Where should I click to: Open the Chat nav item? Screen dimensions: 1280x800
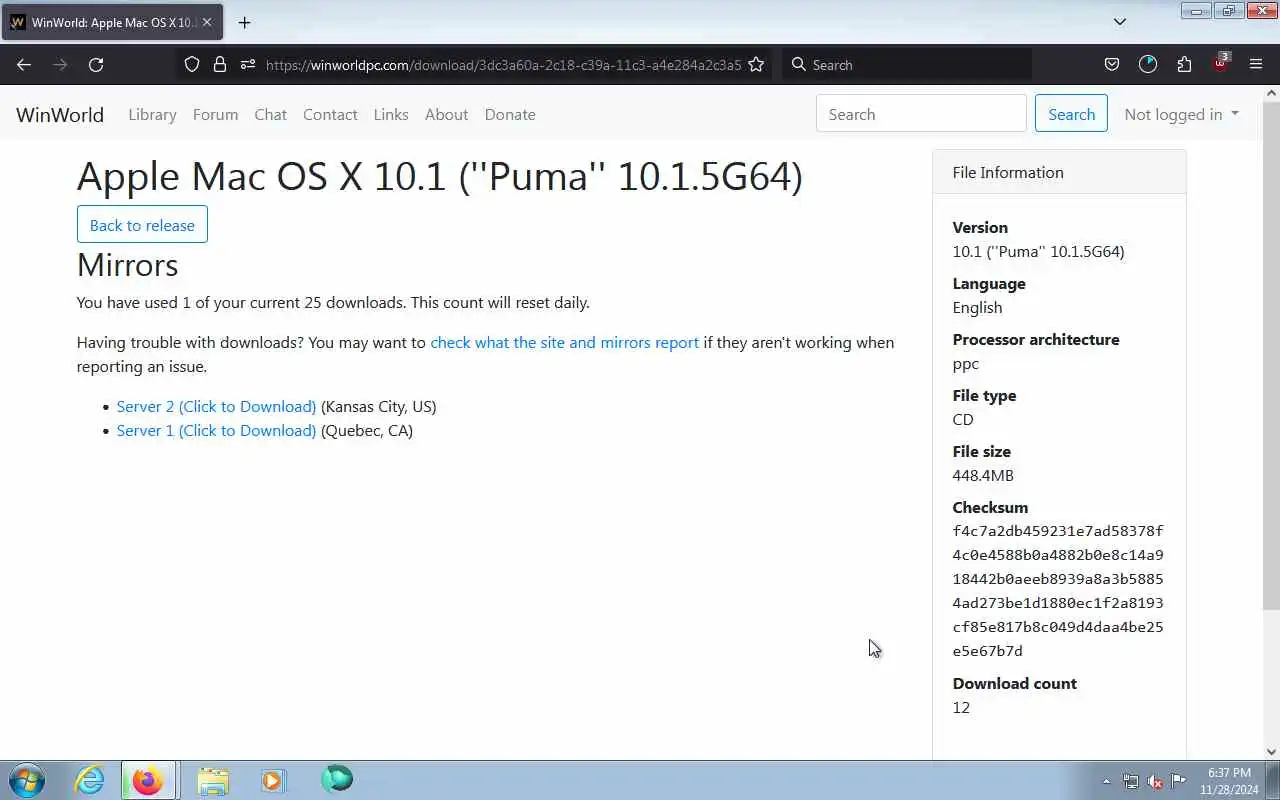pyautogui.click(x=270, y=114)
